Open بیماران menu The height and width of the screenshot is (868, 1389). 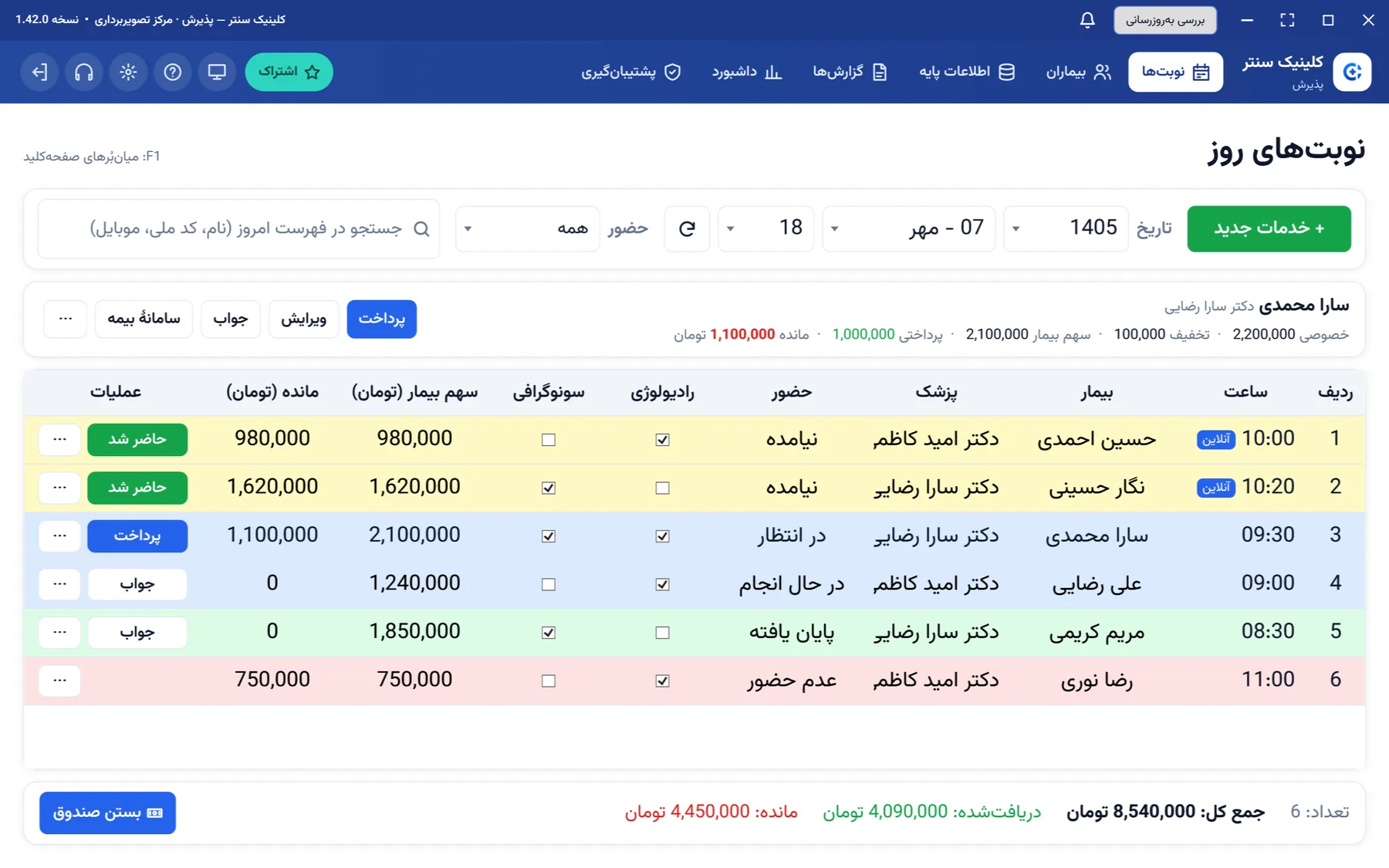tap(1078, 72)
